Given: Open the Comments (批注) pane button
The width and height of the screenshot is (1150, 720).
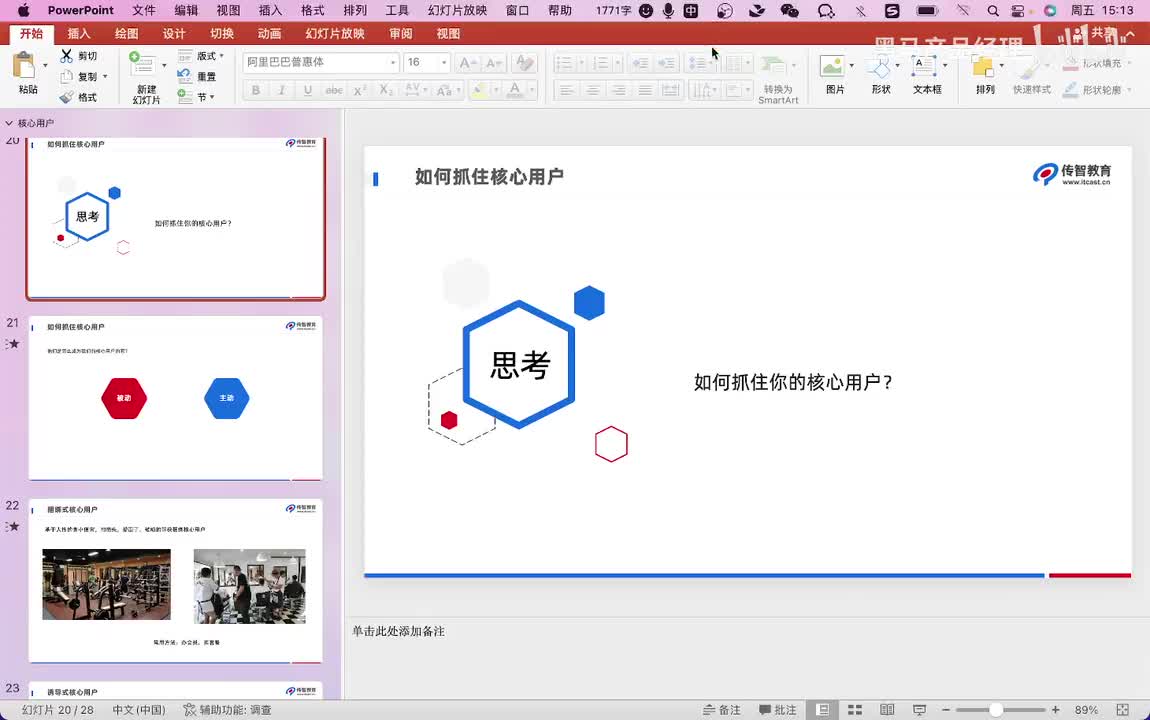Looking at the screenshot, I should pos(777,710).
